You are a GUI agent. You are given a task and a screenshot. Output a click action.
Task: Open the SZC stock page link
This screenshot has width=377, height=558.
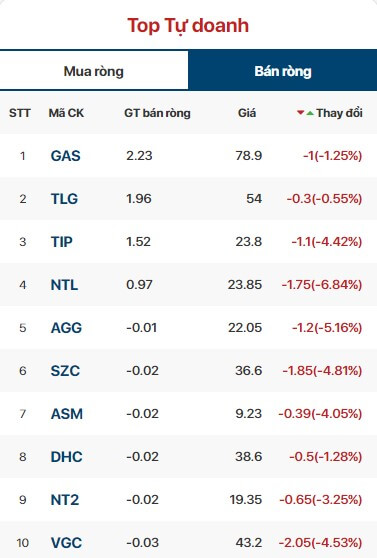(65, 370)
